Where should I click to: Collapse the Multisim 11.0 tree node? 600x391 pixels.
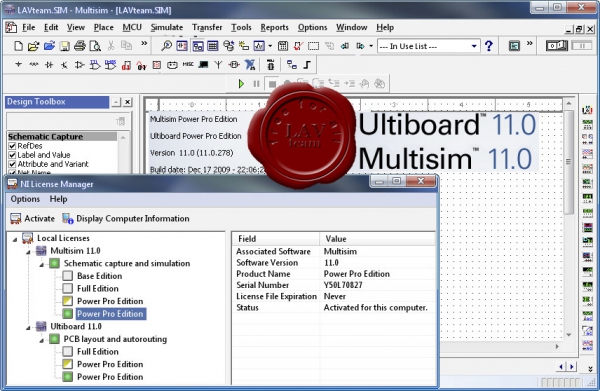pyautogui.click(x=28, y=252)
